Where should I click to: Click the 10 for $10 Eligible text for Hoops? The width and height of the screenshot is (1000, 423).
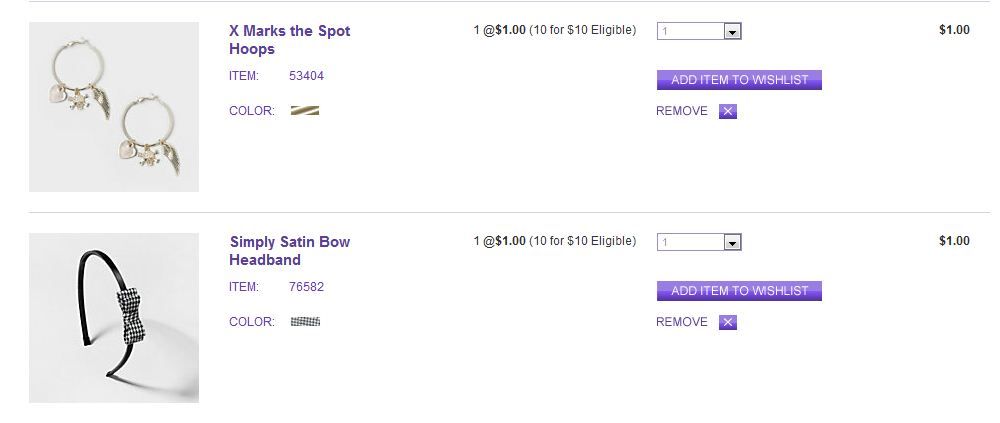pos(582,30)
